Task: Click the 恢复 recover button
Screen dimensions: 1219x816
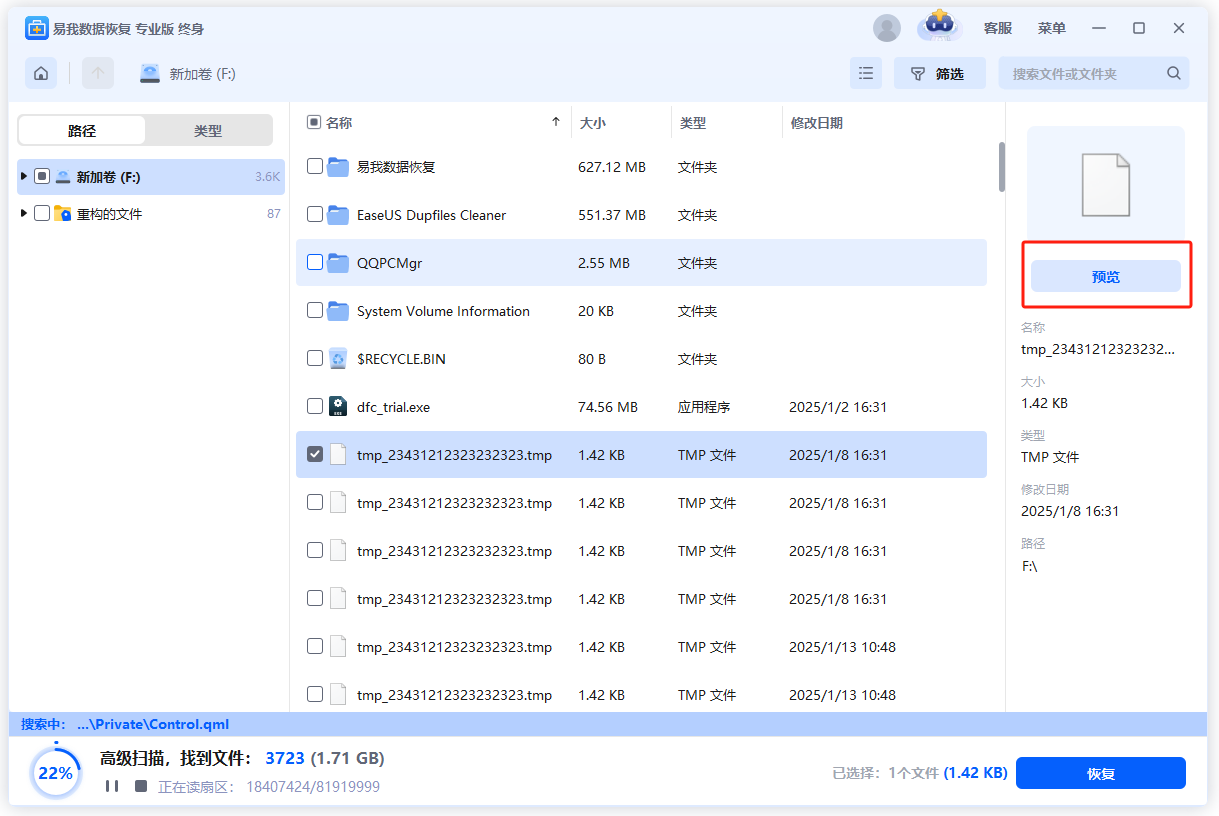Action: 1100,773
